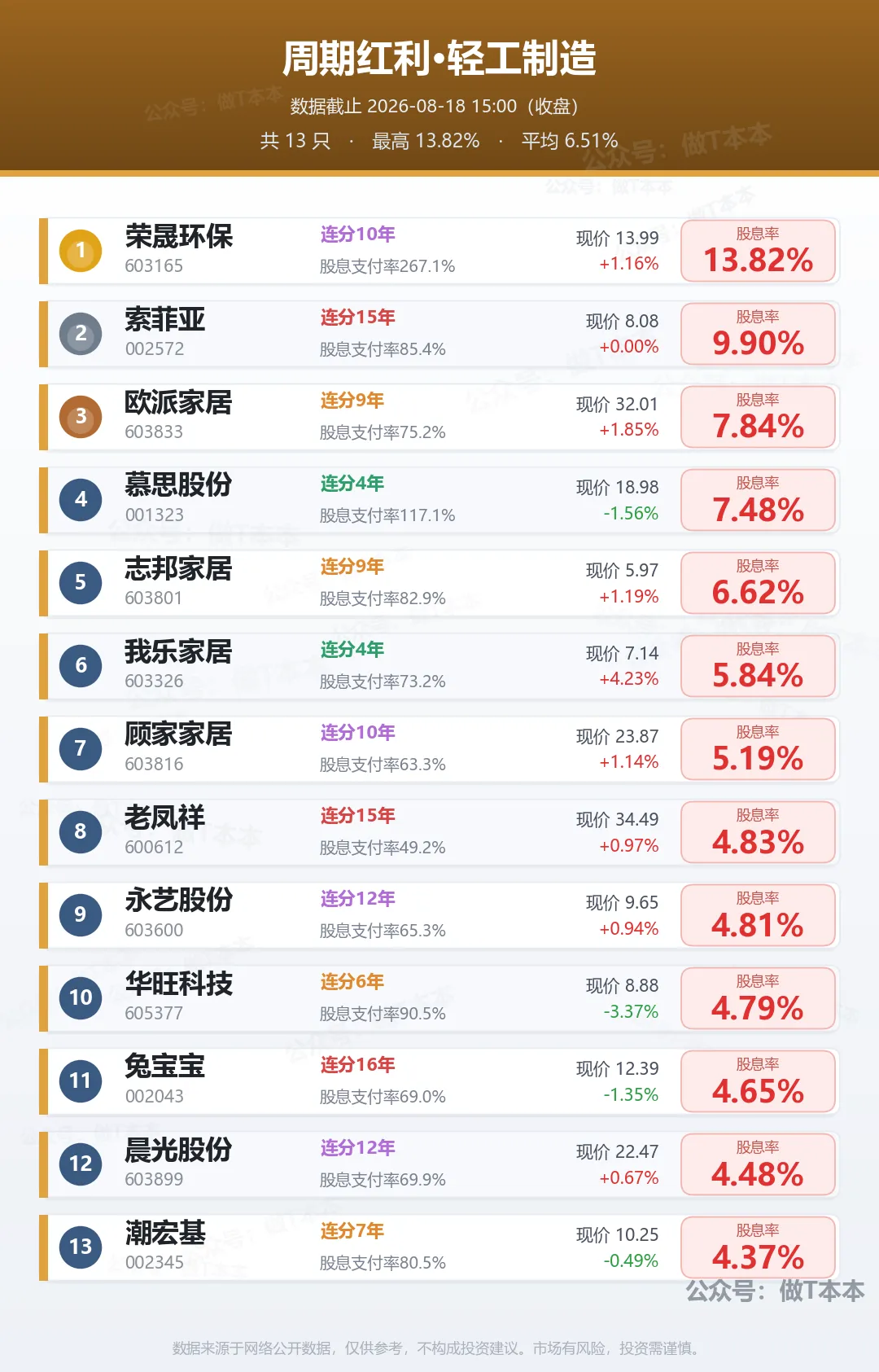The image size is (879, 1372).
Task: Select the rank 8 circle for 老凤祥
Action: coord(81,832)
